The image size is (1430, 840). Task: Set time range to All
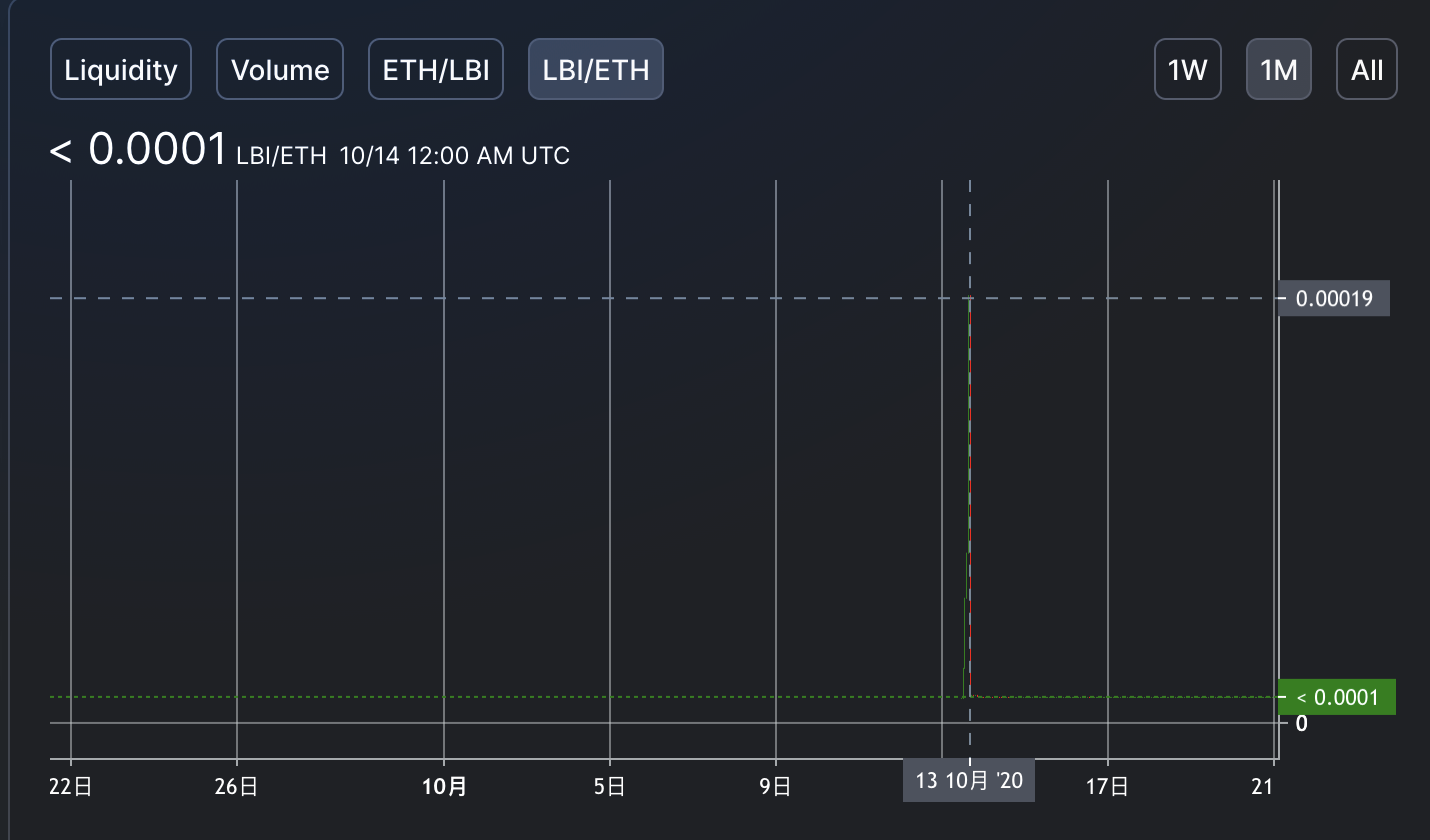[x=1367, y=69]
